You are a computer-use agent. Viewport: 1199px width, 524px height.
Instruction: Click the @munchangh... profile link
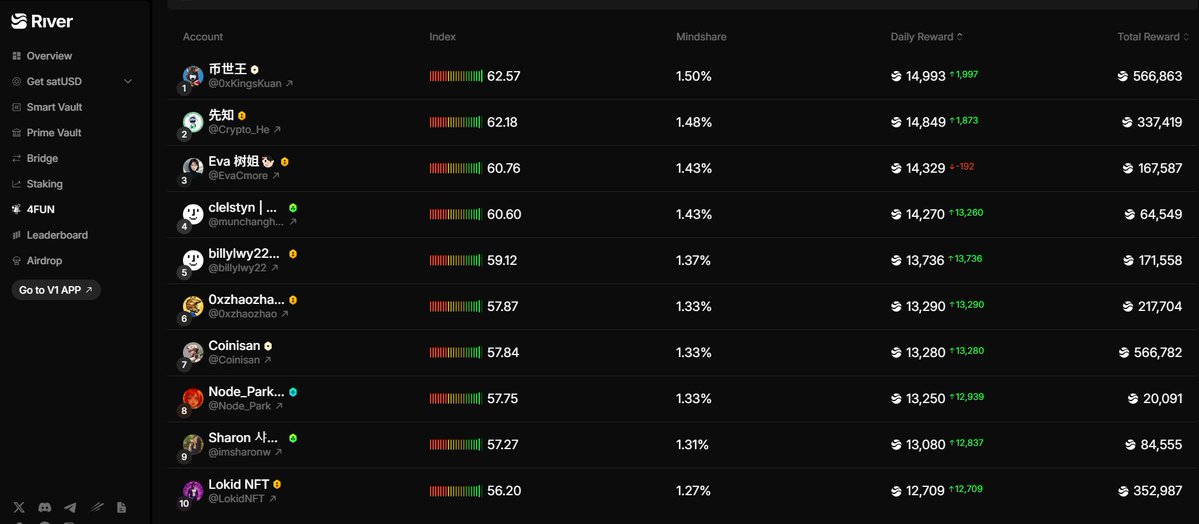coord(252,222)
